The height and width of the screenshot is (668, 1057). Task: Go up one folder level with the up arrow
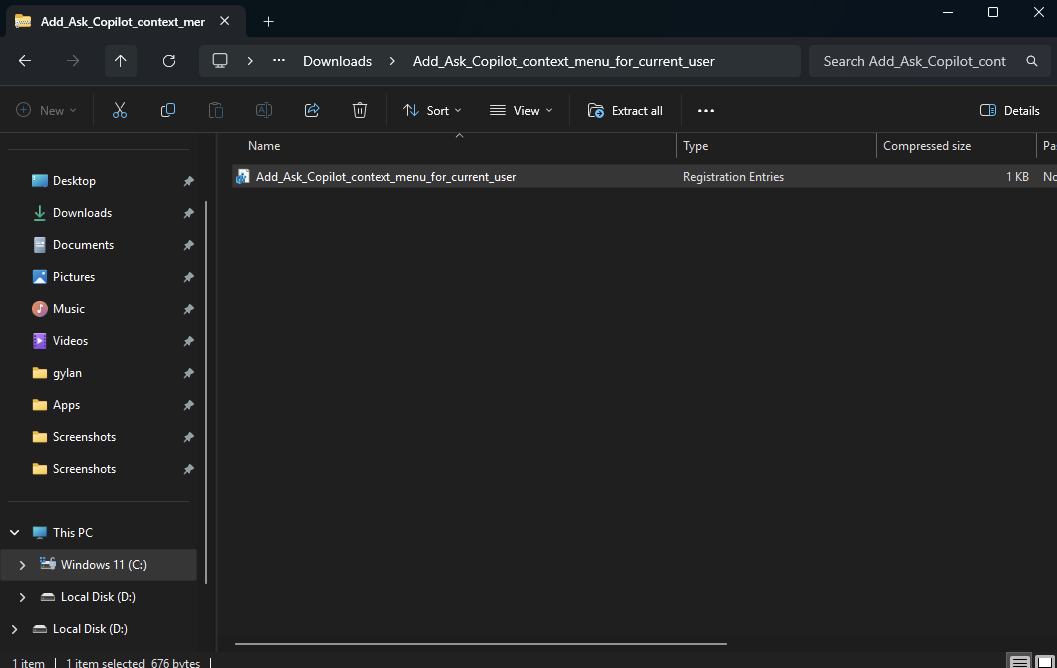(x=121, y=61)
